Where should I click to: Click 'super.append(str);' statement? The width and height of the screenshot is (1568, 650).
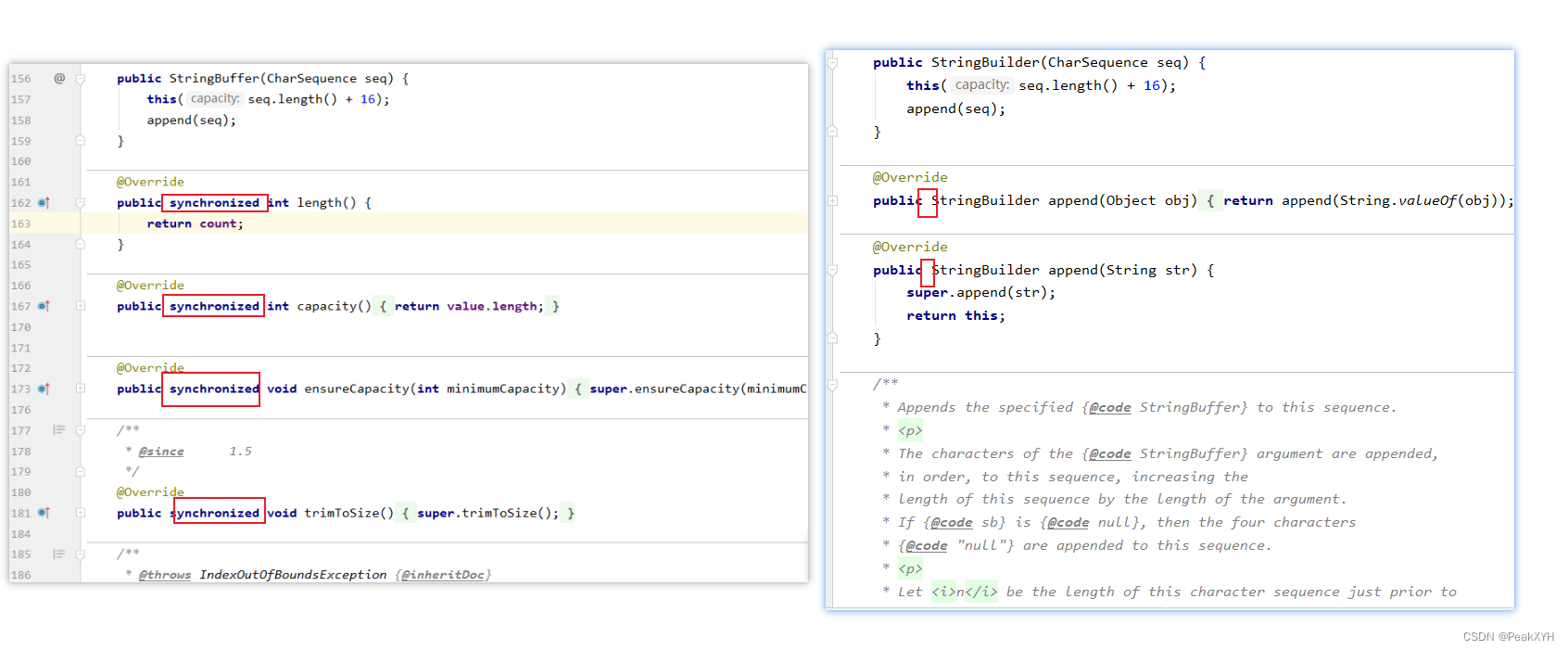(x=980, y=293)
